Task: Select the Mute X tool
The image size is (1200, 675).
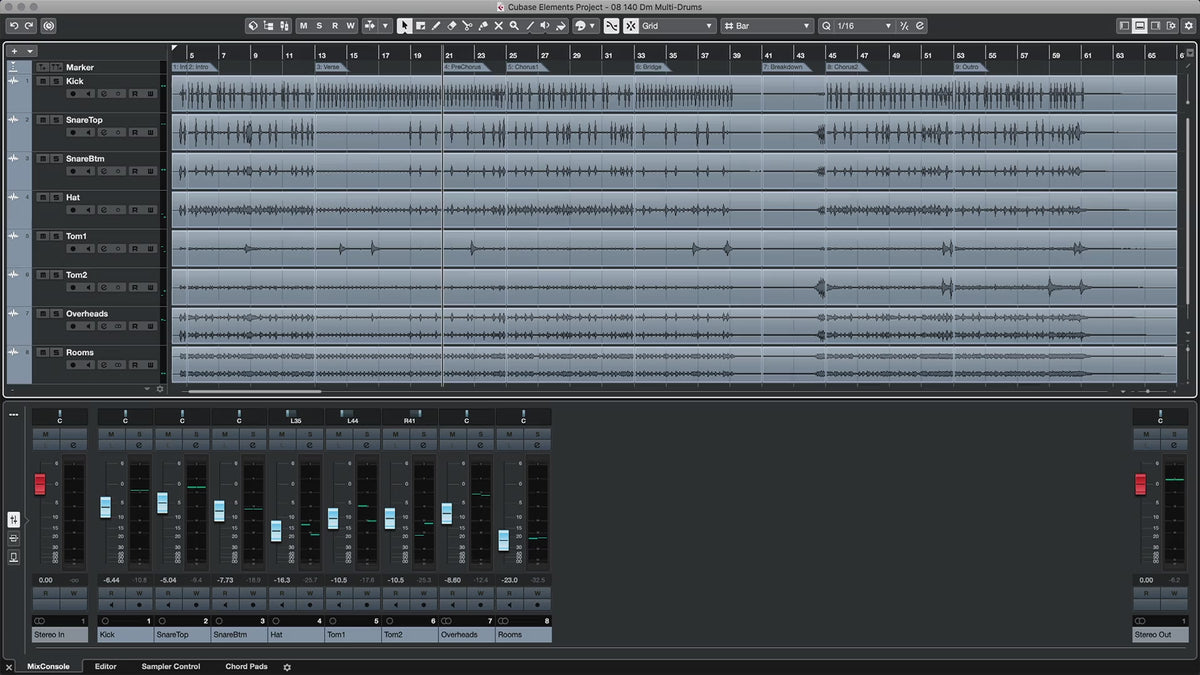Action: [x=498, y=26]
